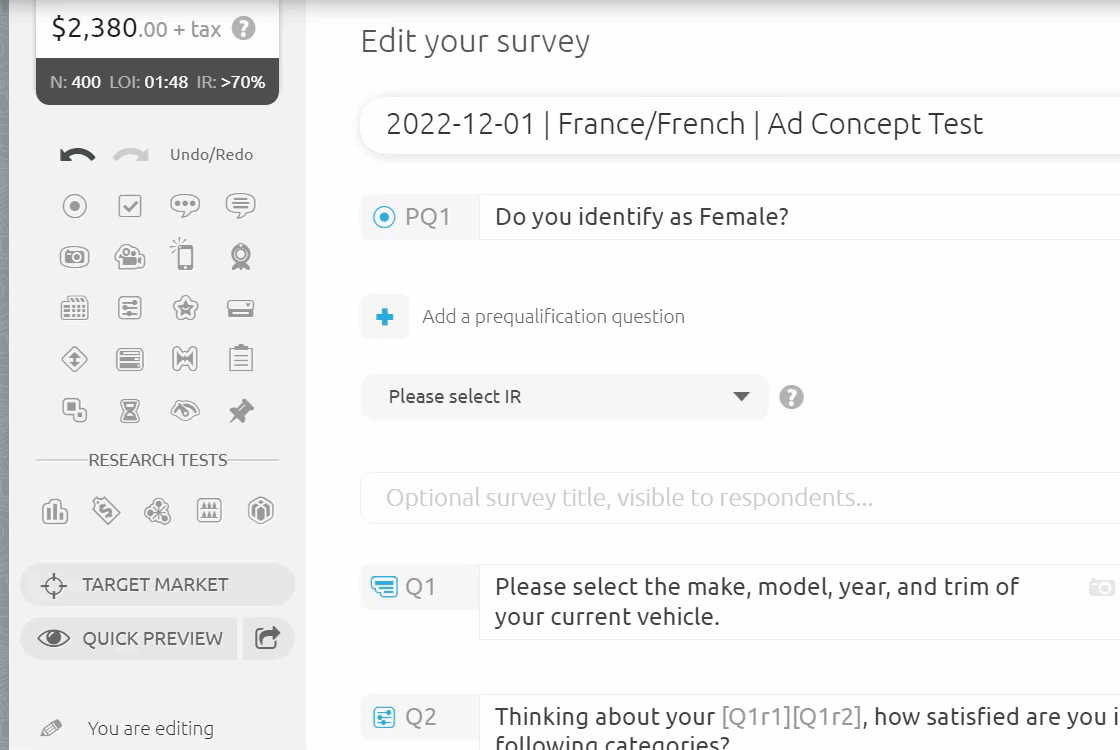Viewport: 1120px width, 750px height.
Task: Add the package box research test
Action: pos(261,511)
